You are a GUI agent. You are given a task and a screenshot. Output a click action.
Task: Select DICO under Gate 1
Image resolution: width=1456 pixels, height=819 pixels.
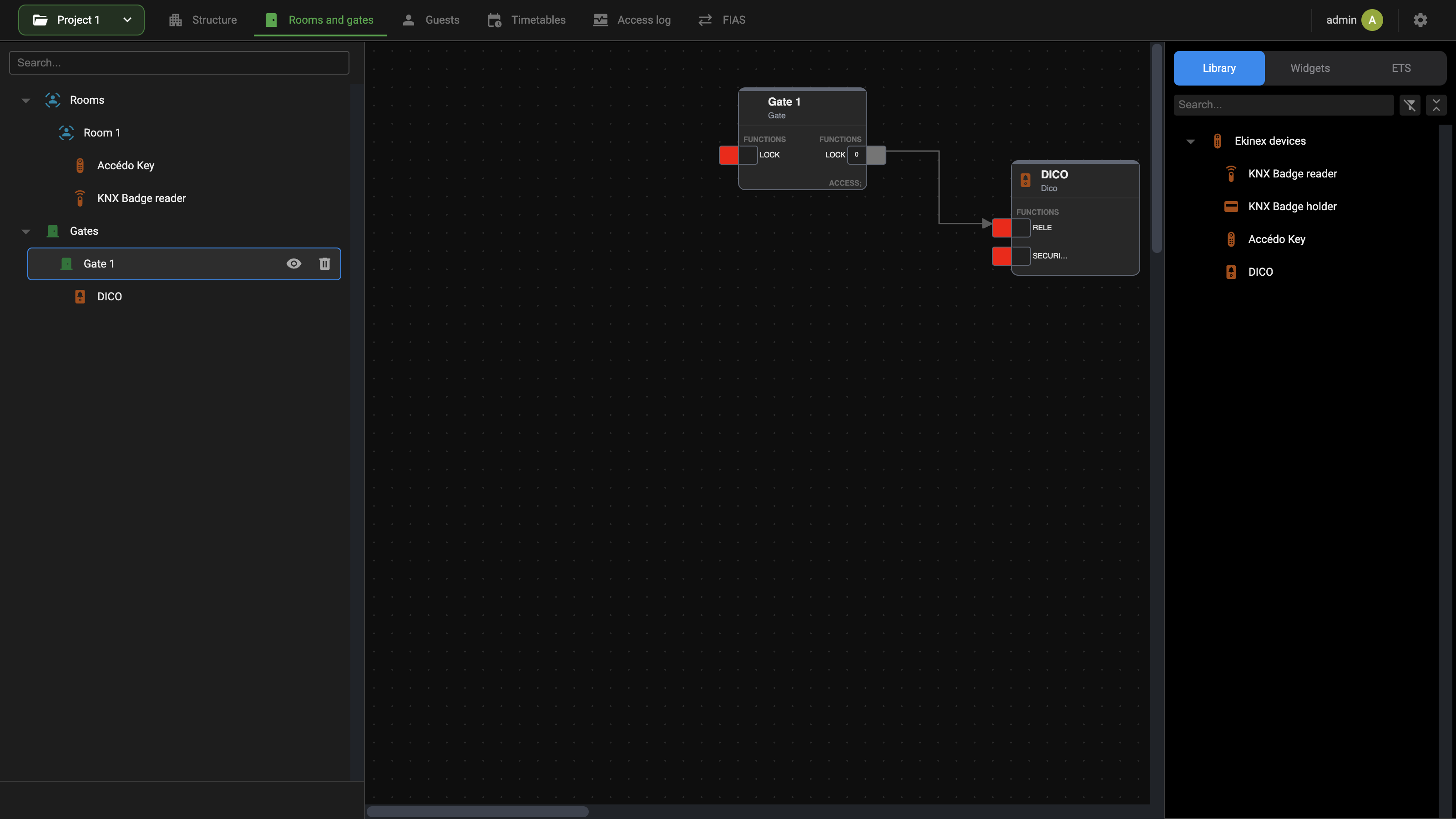109,297
